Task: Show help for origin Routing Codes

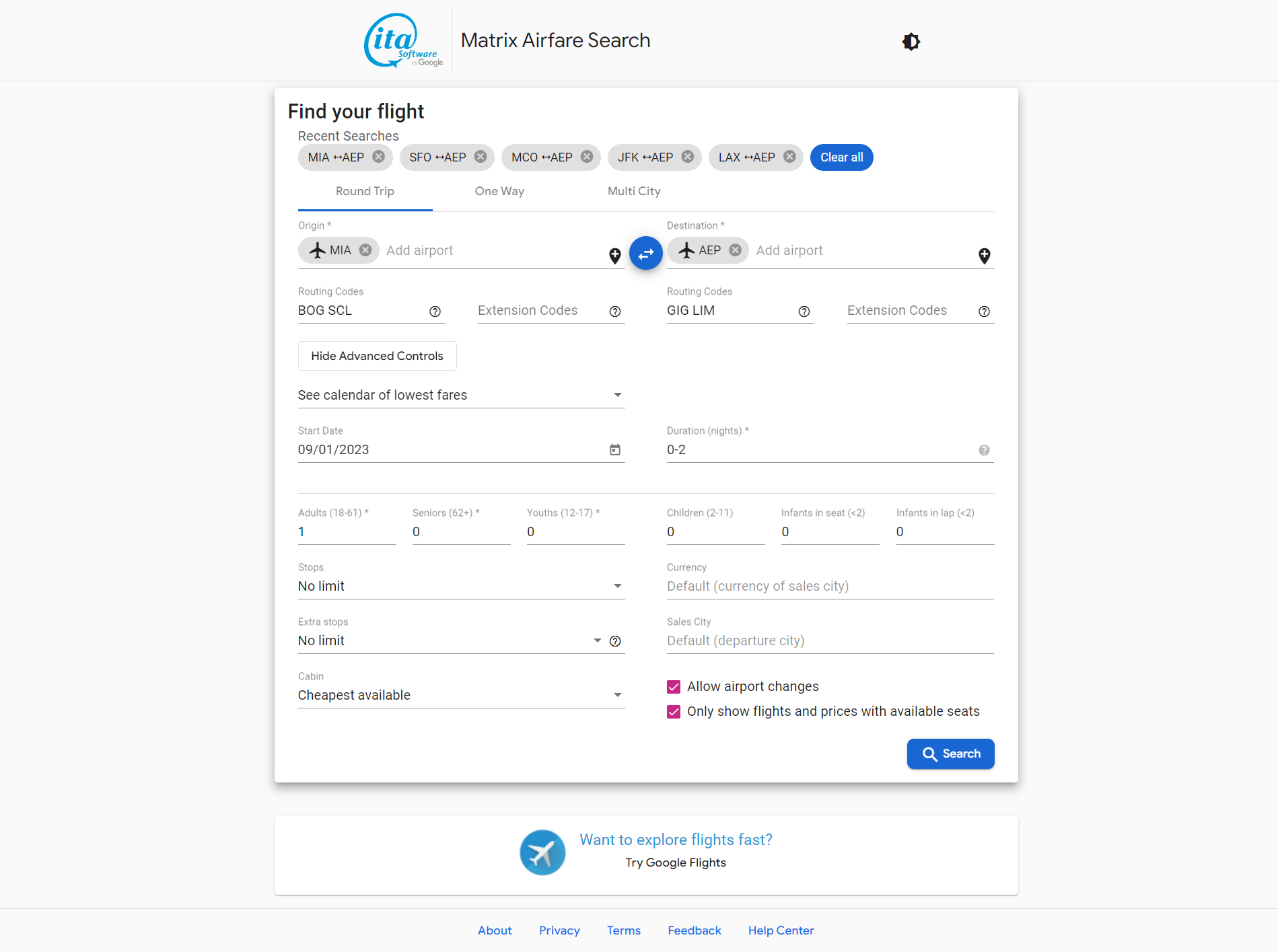Action: [435, 312]
